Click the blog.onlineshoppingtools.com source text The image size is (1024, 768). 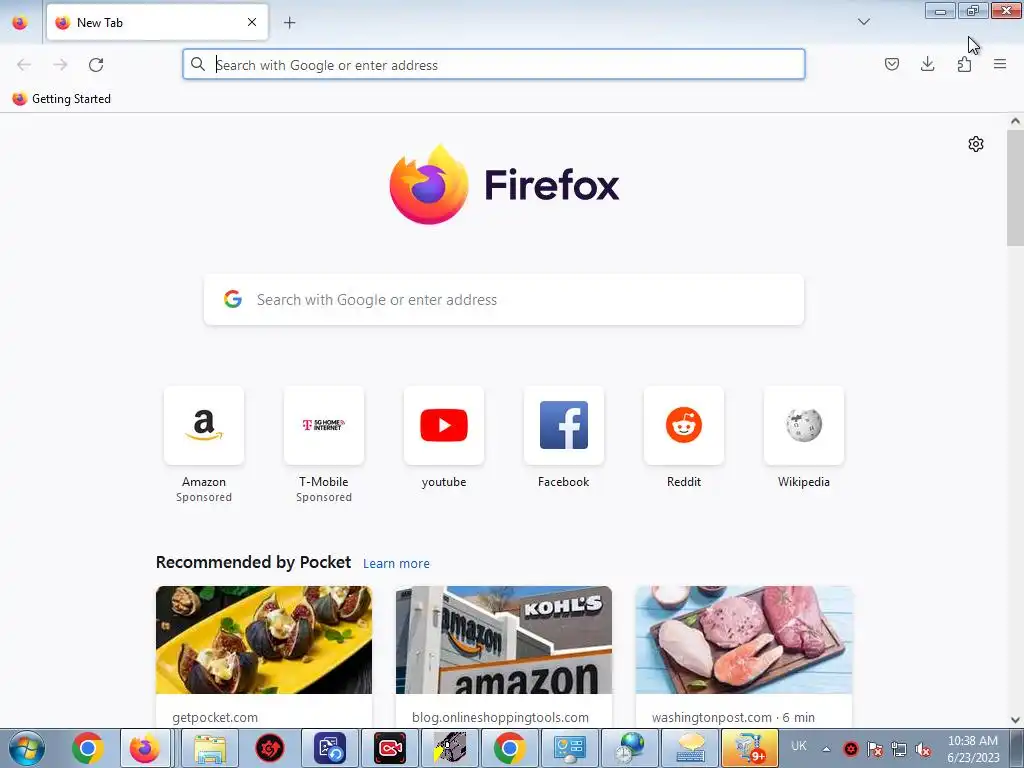500,717
